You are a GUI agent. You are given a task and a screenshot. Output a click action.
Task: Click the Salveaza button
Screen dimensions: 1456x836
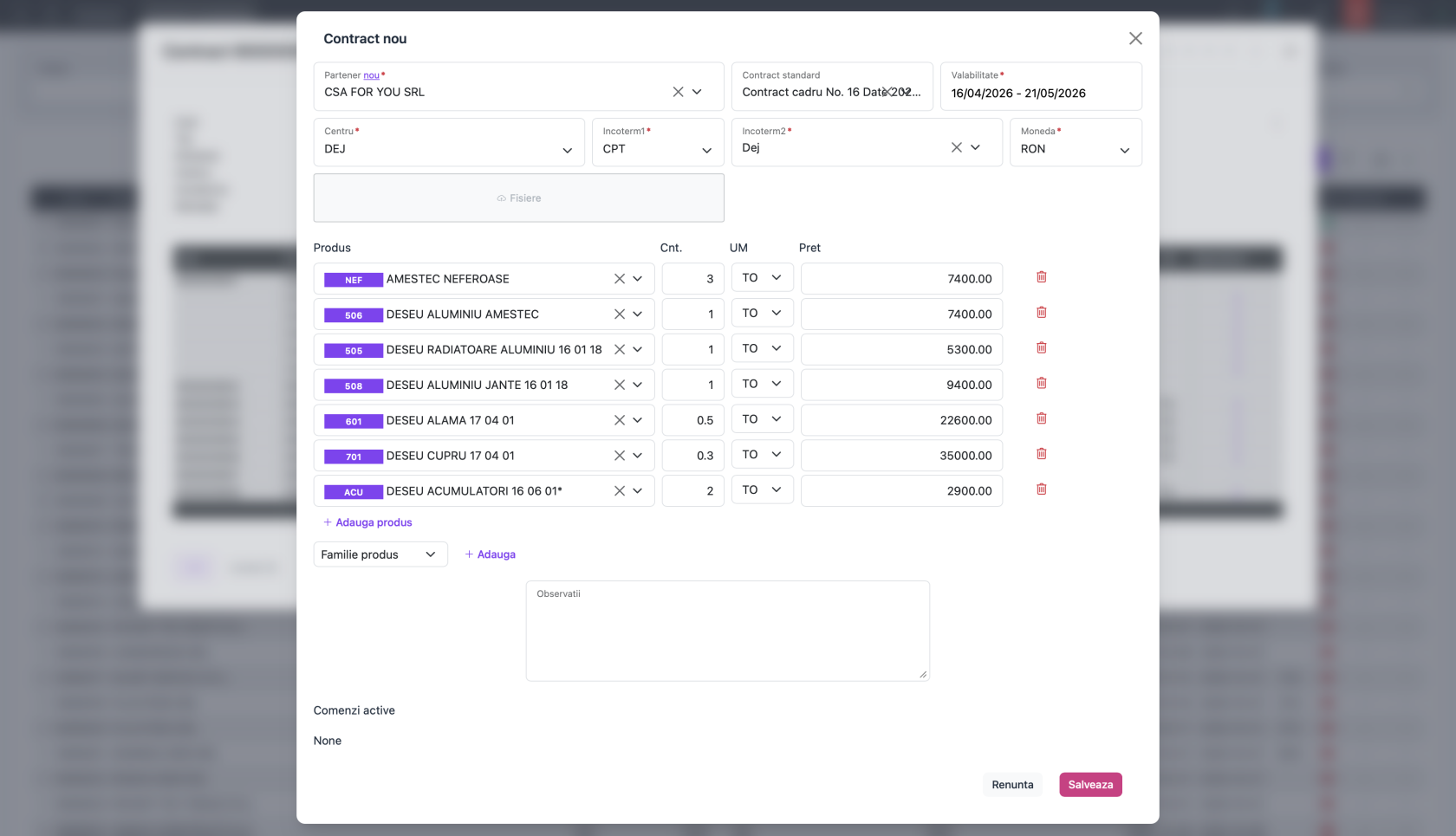1090,785
